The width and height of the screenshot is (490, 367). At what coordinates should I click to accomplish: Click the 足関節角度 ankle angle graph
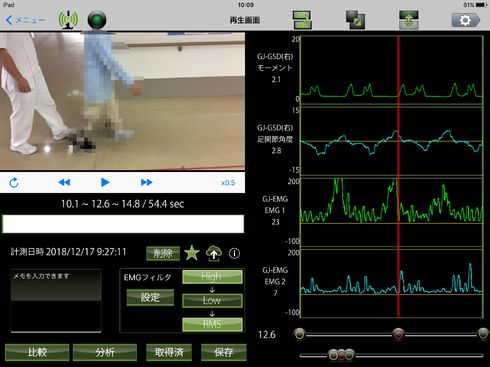392,142
